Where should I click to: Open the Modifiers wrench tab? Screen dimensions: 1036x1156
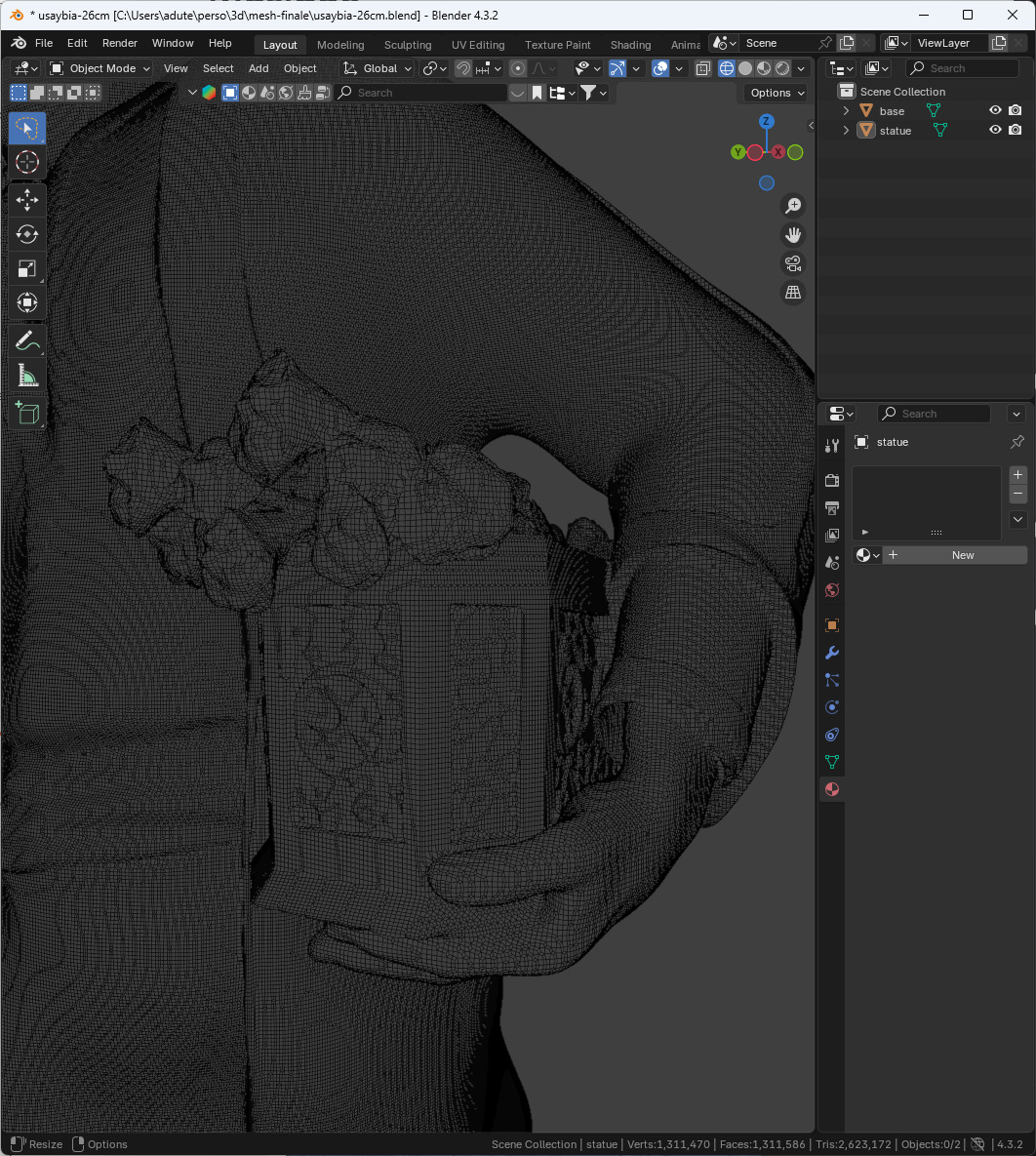(x=832, y=653)
